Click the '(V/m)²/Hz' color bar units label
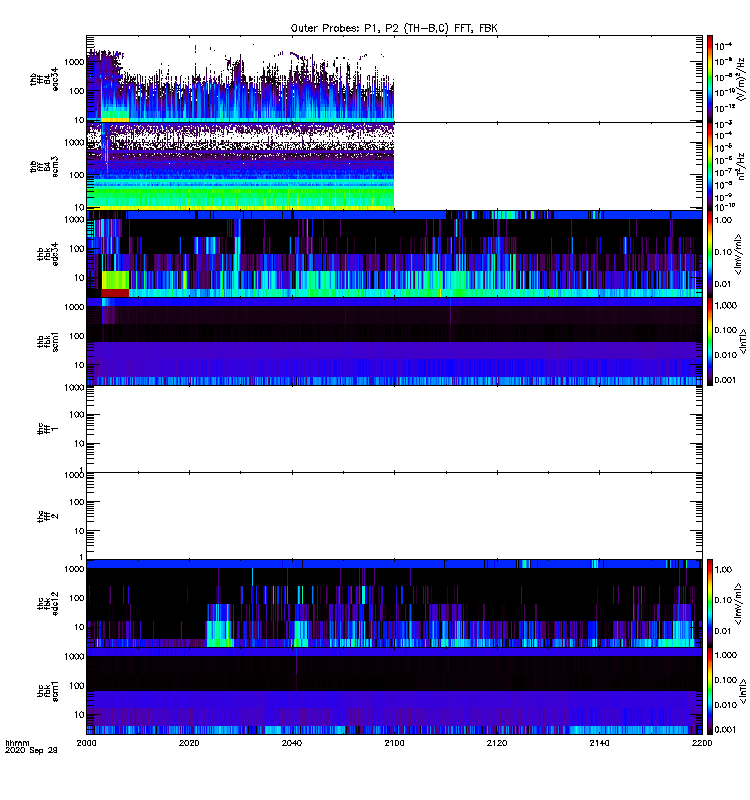 (741, 79)
